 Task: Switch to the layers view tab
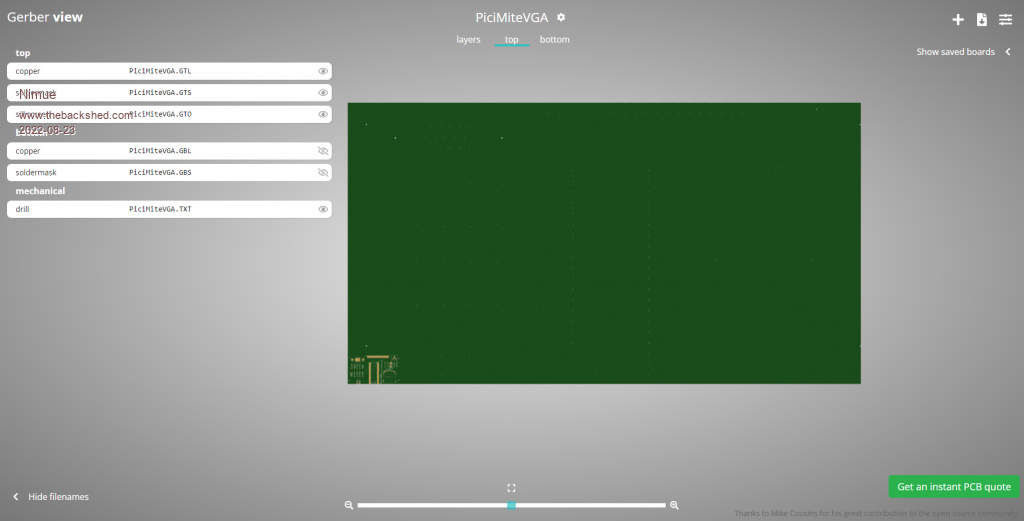point(468,40)
